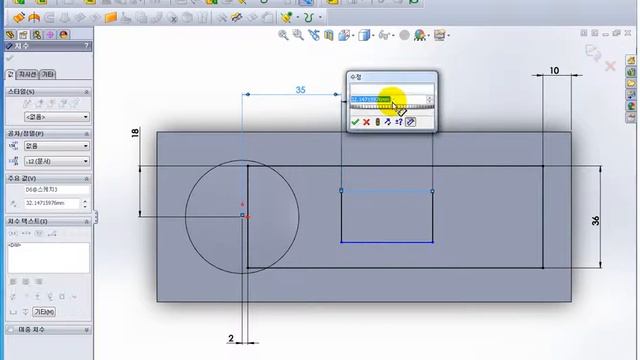Cancel with red X in Modify dialog
This screenshot has width=640, height=360.
point(367,122)
